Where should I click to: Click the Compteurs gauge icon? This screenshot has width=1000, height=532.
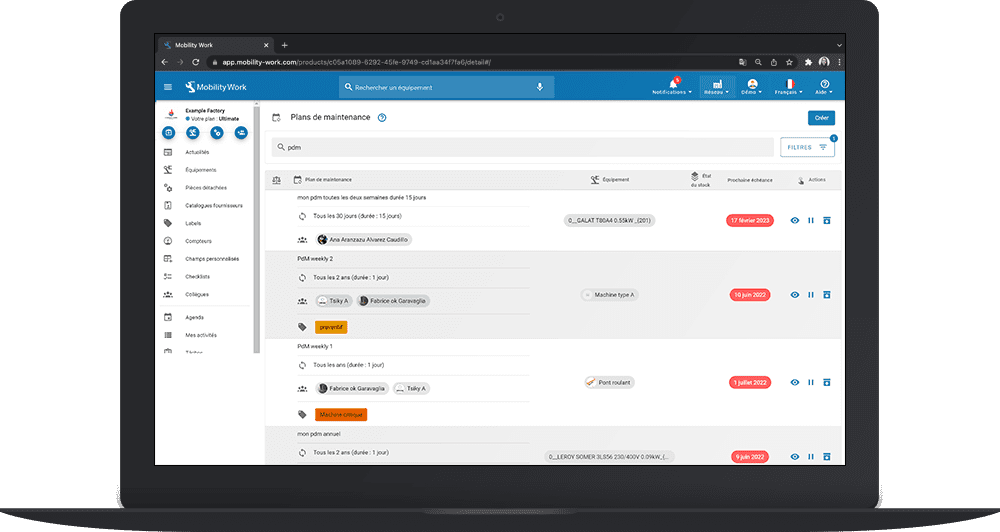[x=168, y=241]
